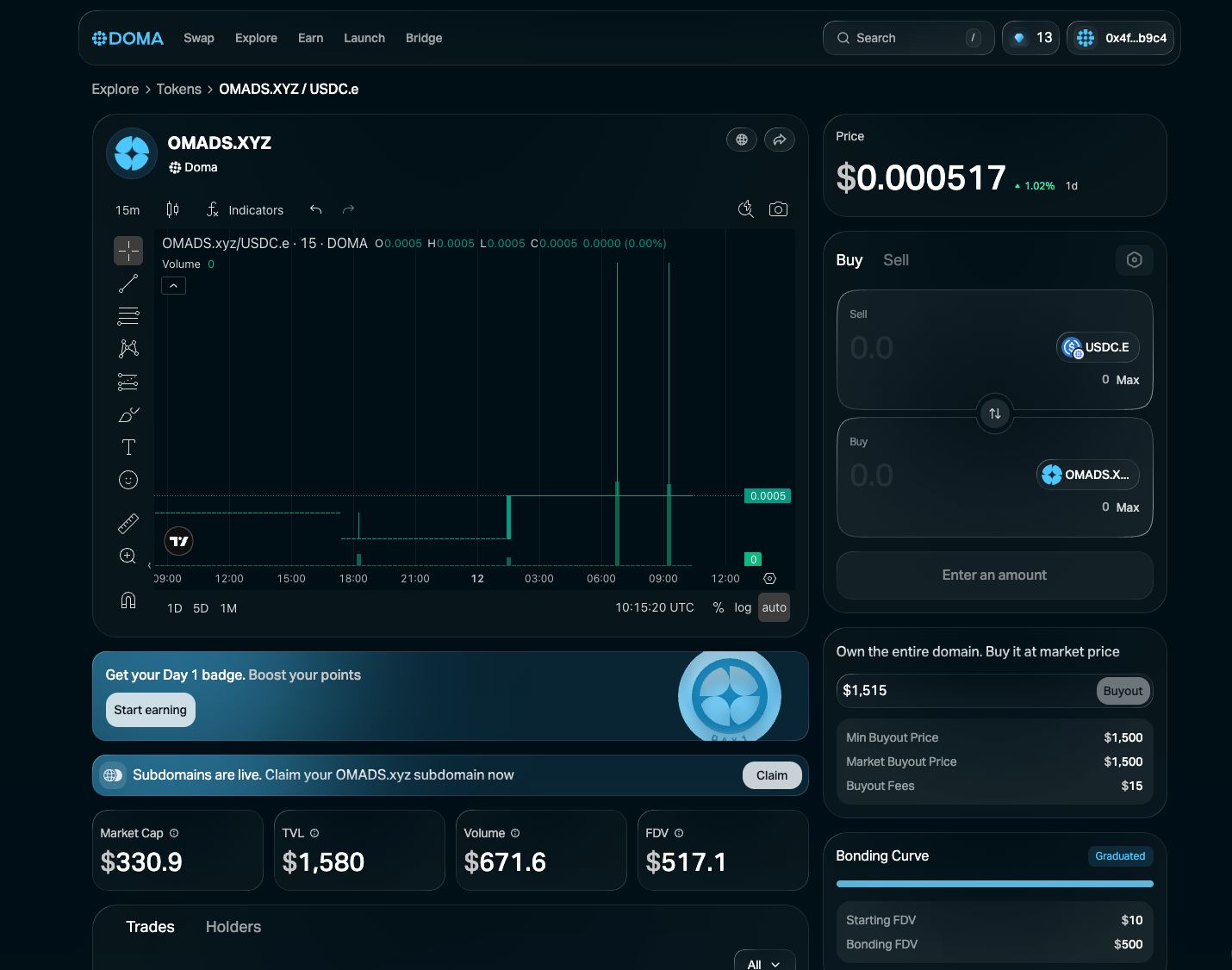Open the Indicators menu
This screenshot has height=970, width=1232.
click(x=246, y=210)
